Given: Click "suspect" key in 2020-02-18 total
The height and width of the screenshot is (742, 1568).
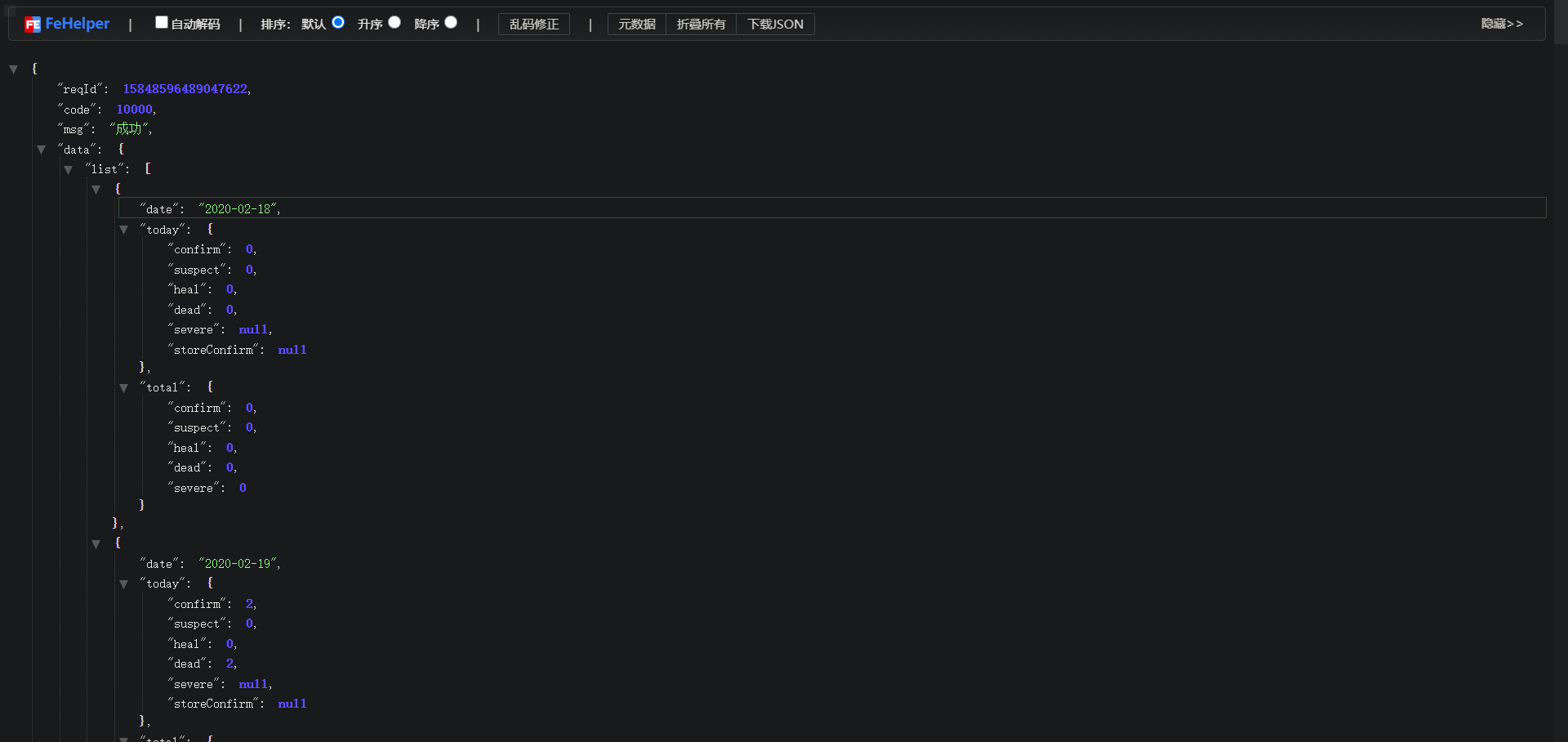Looking at the screenshot, I should 197,427.
